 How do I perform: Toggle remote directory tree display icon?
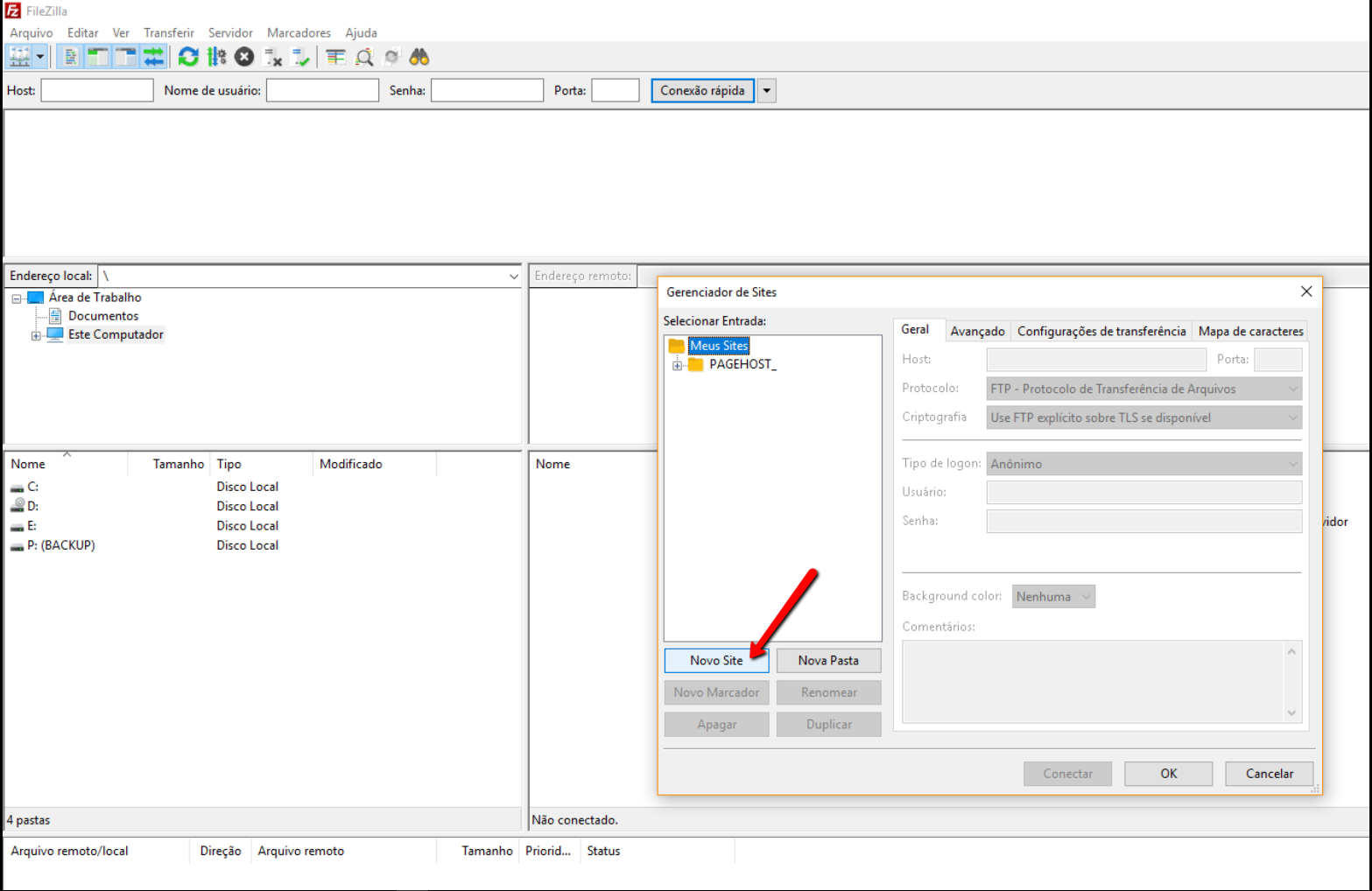click(x=126, y=57)
